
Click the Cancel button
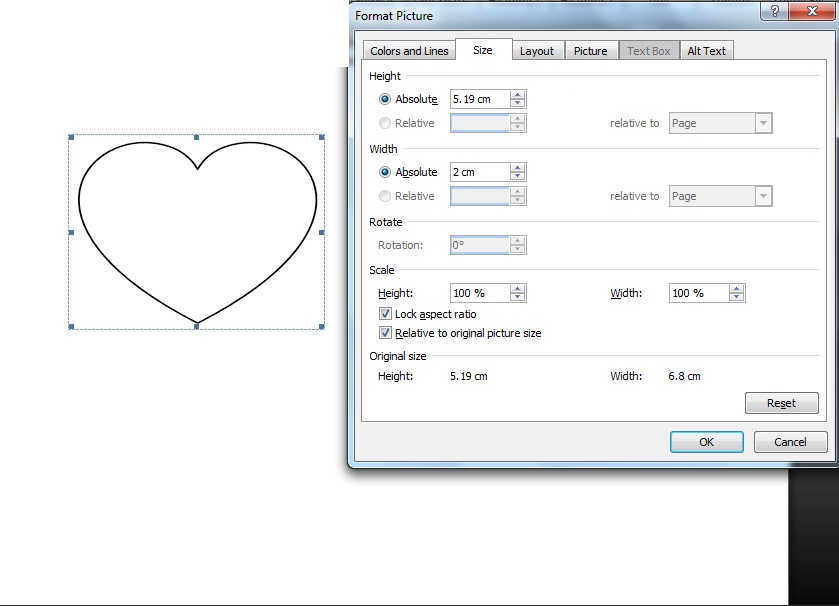pyautogui.click(x=790, y=442)
